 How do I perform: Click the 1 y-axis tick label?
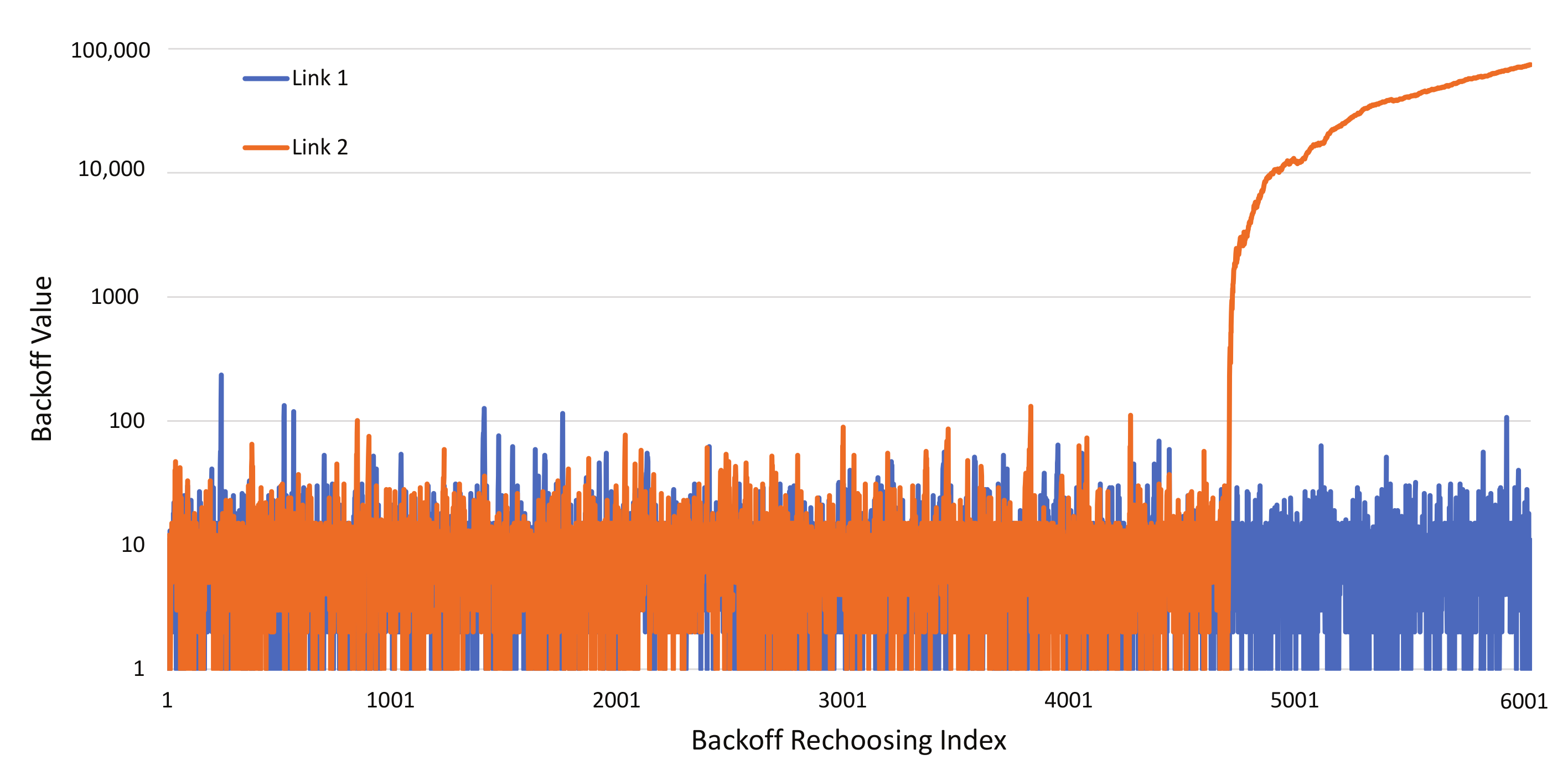pos(139,669)
